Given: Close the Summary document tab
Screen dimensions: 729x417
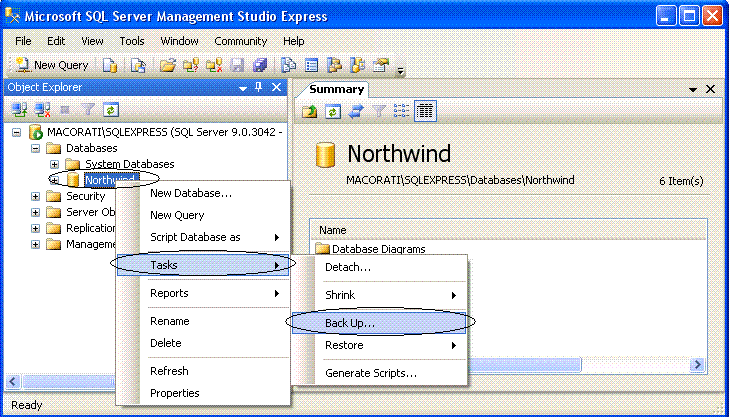Looking at the screenshot, I should 710,89.
